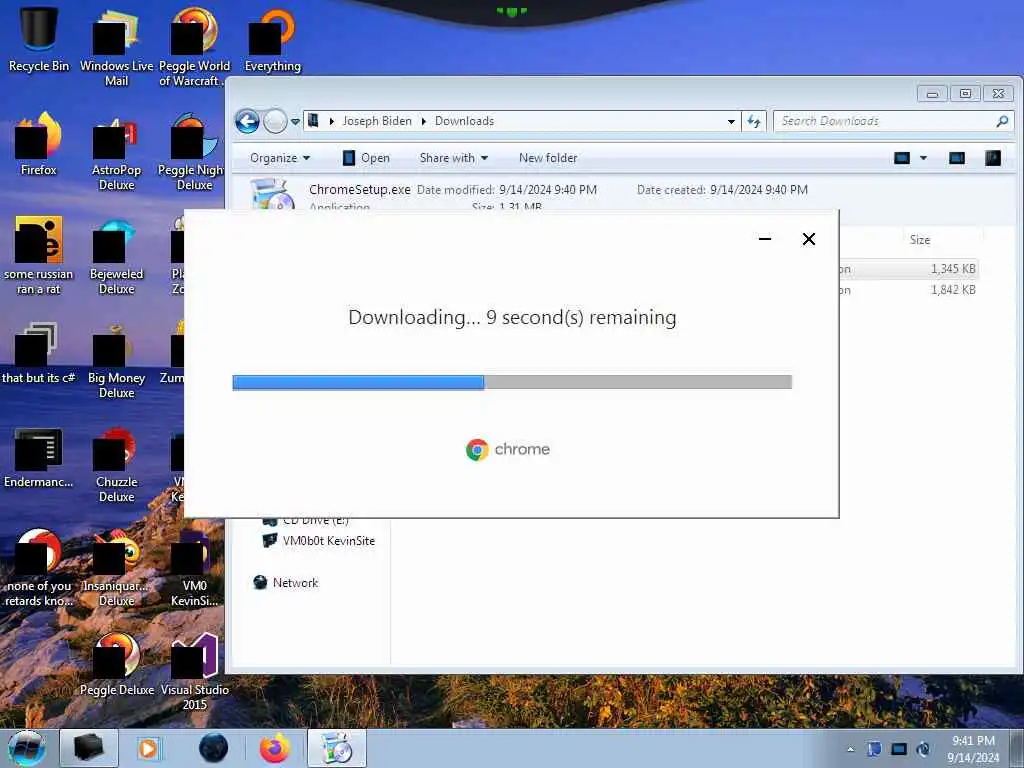Change view icon in Explorer toolbar
The height and width of the screenshot is (768, 1024).
click(902, 158)
